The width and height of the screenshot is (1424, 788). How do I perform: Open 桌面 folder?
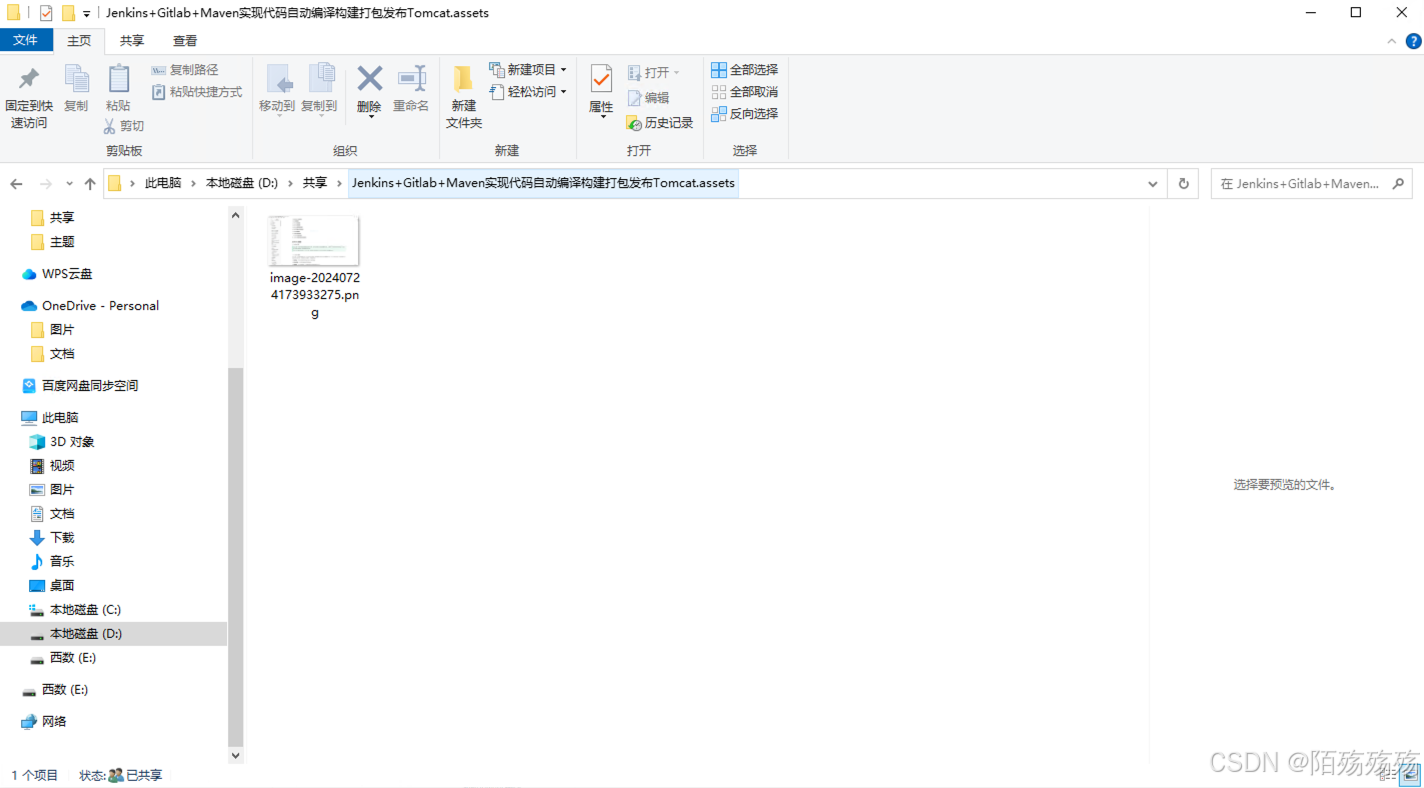coord(62,585)
